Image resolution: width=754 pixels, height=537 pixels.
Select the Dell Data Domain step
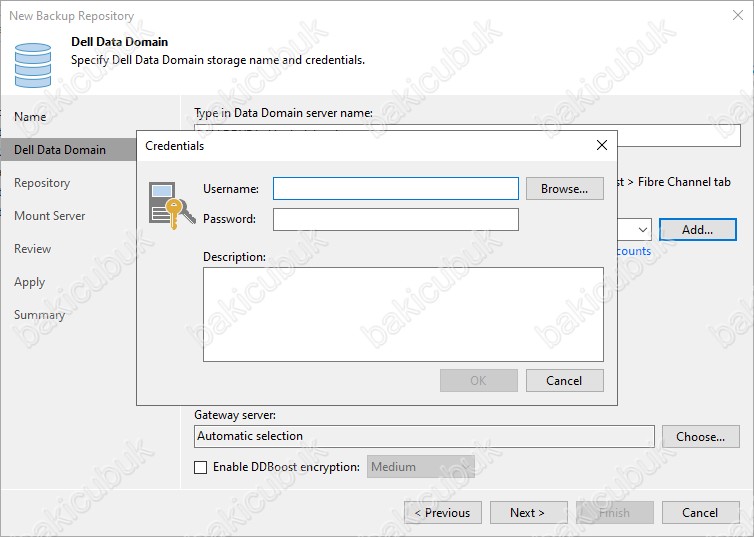tap(69, 150)
